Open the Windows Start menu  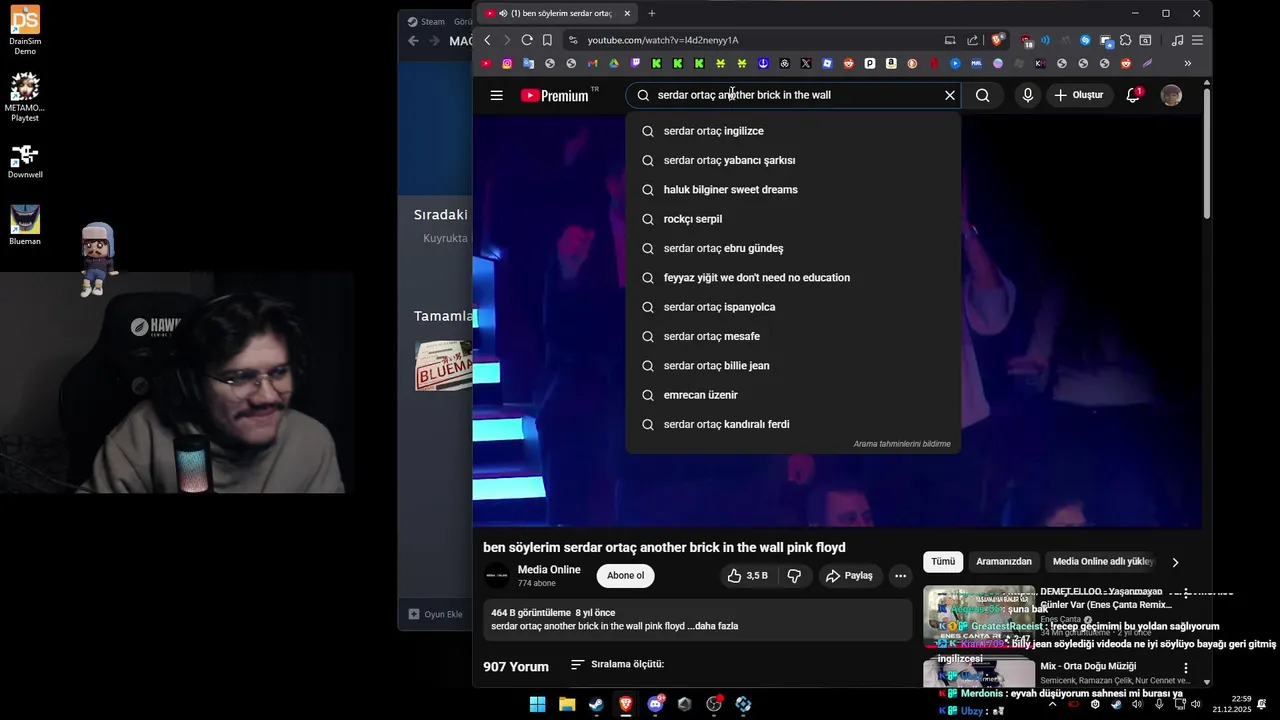(537, 704)
